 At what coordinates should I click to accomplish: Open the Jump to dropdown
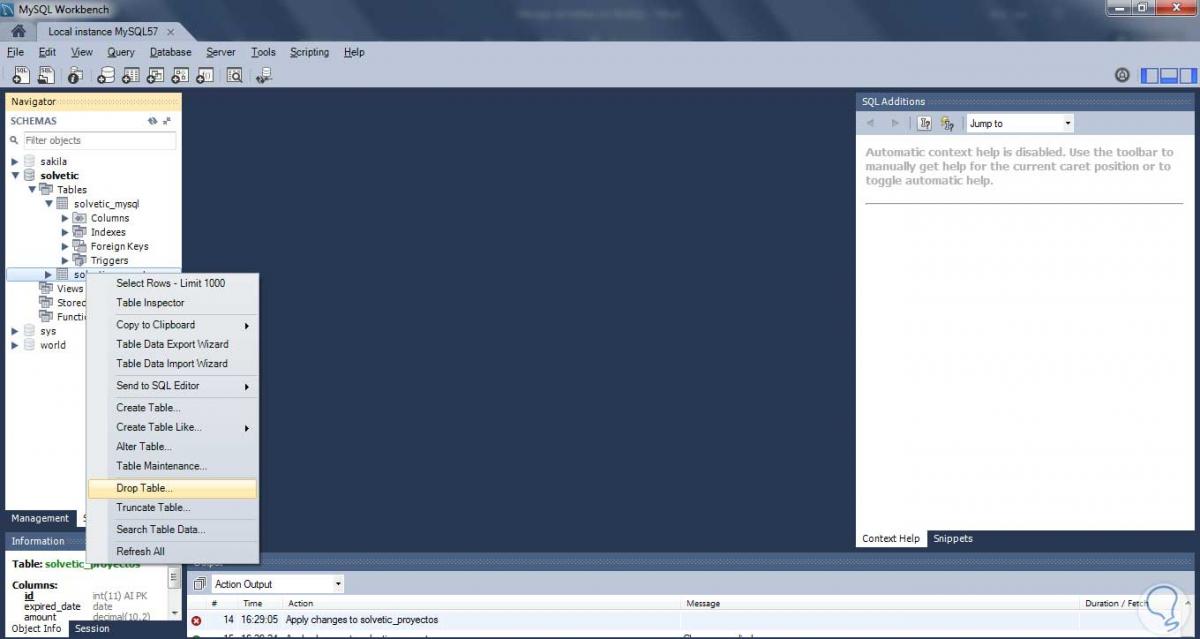[x=1020, y=123]
